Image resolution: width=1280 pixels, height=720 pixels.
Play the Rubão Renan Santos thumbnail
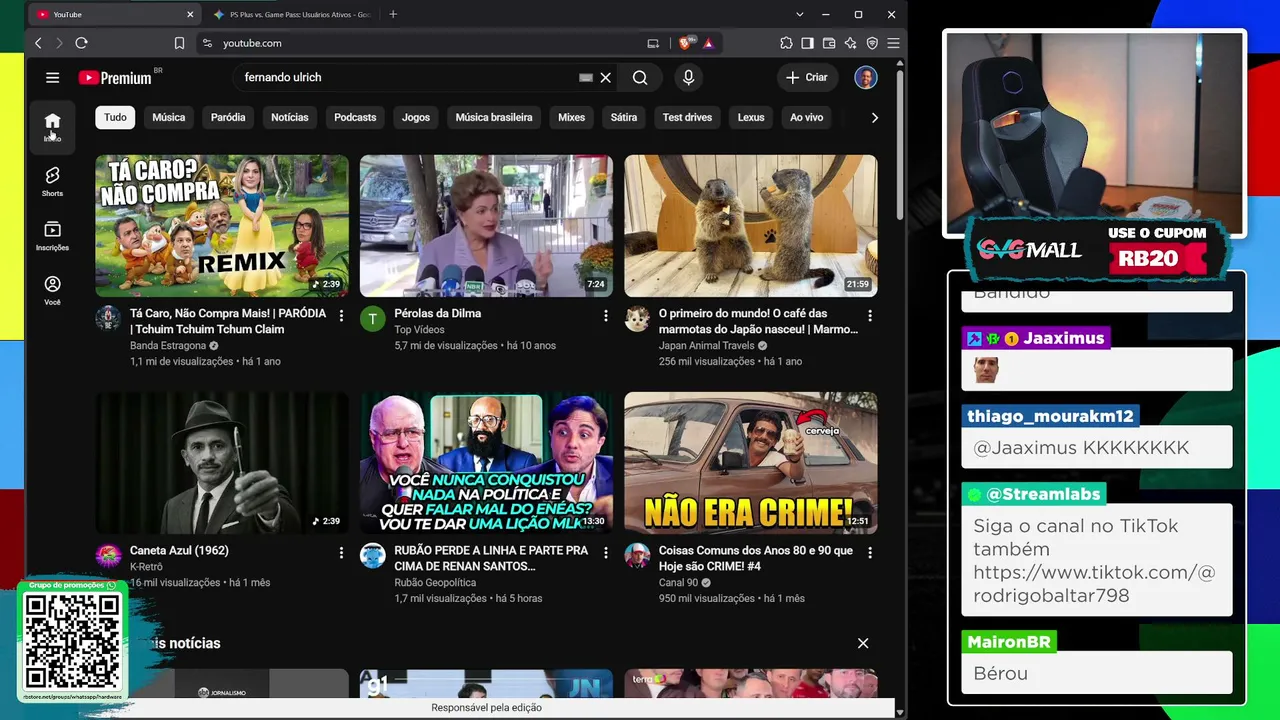[x=486, y=462]
